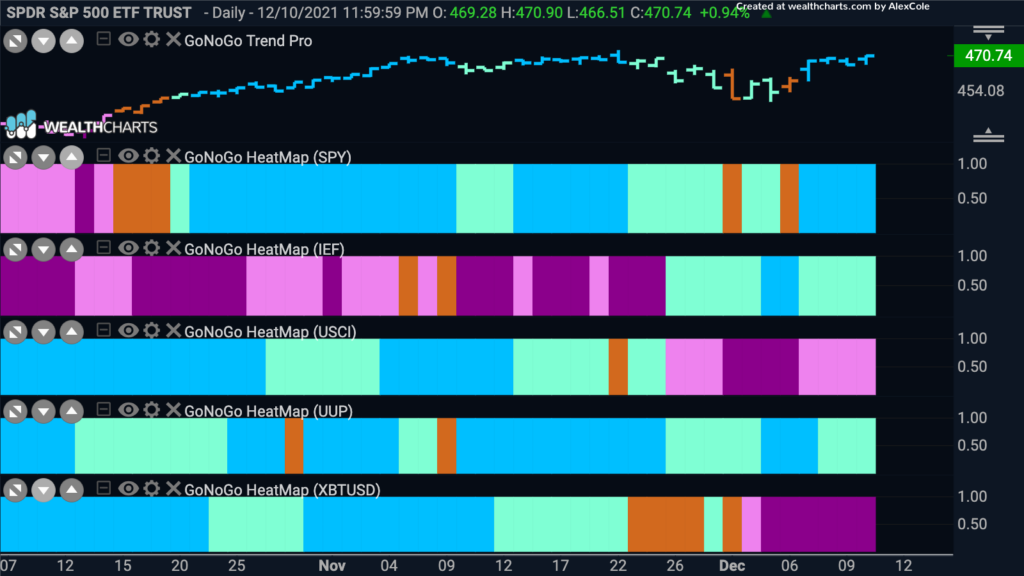Click the green 470.74 price label
Screen dimensions: 1024x576
pos(988,56)
